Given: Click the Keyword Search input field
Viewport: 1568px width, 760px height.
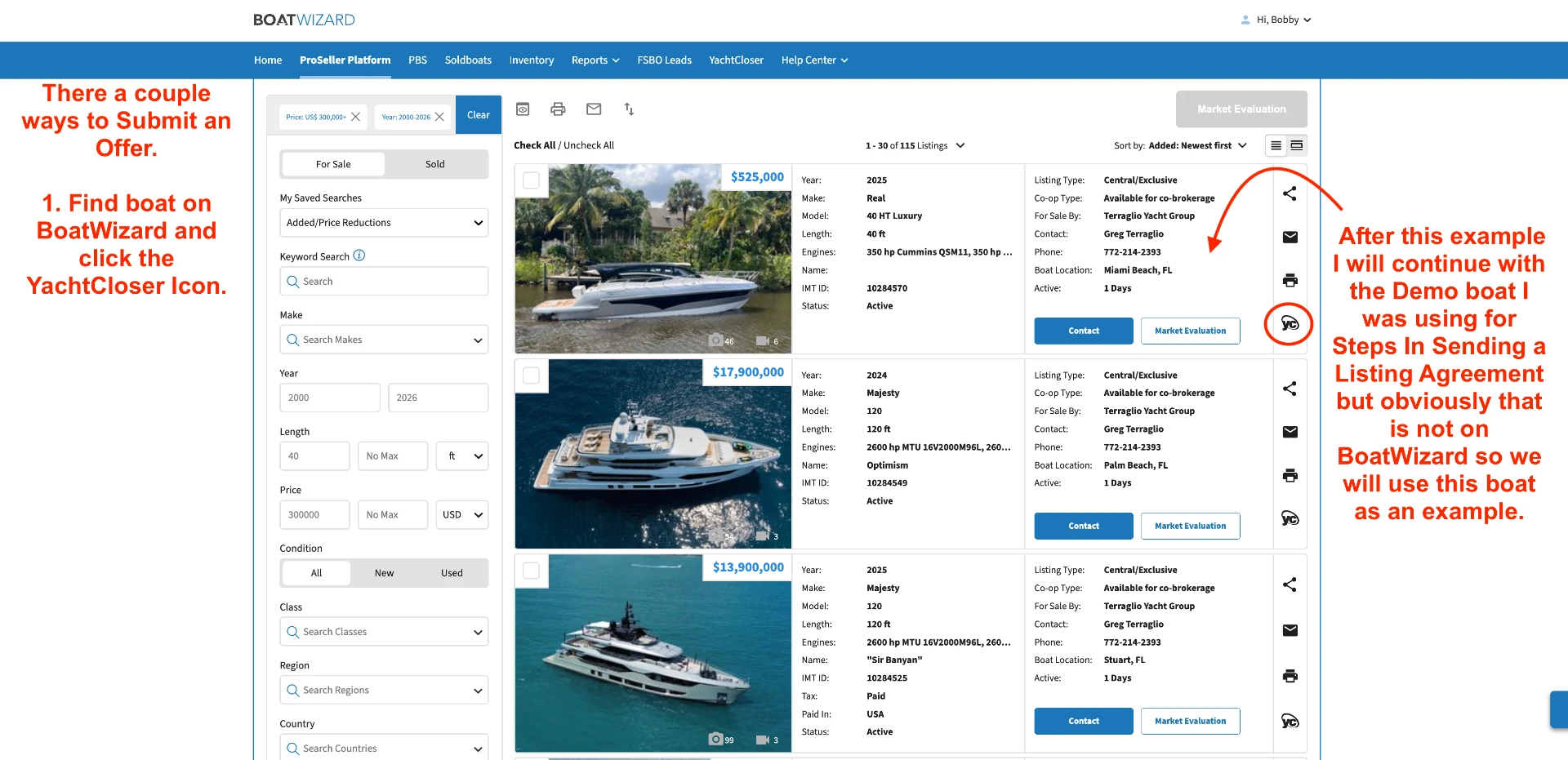Looking at the screenshot, I should 384,281.
